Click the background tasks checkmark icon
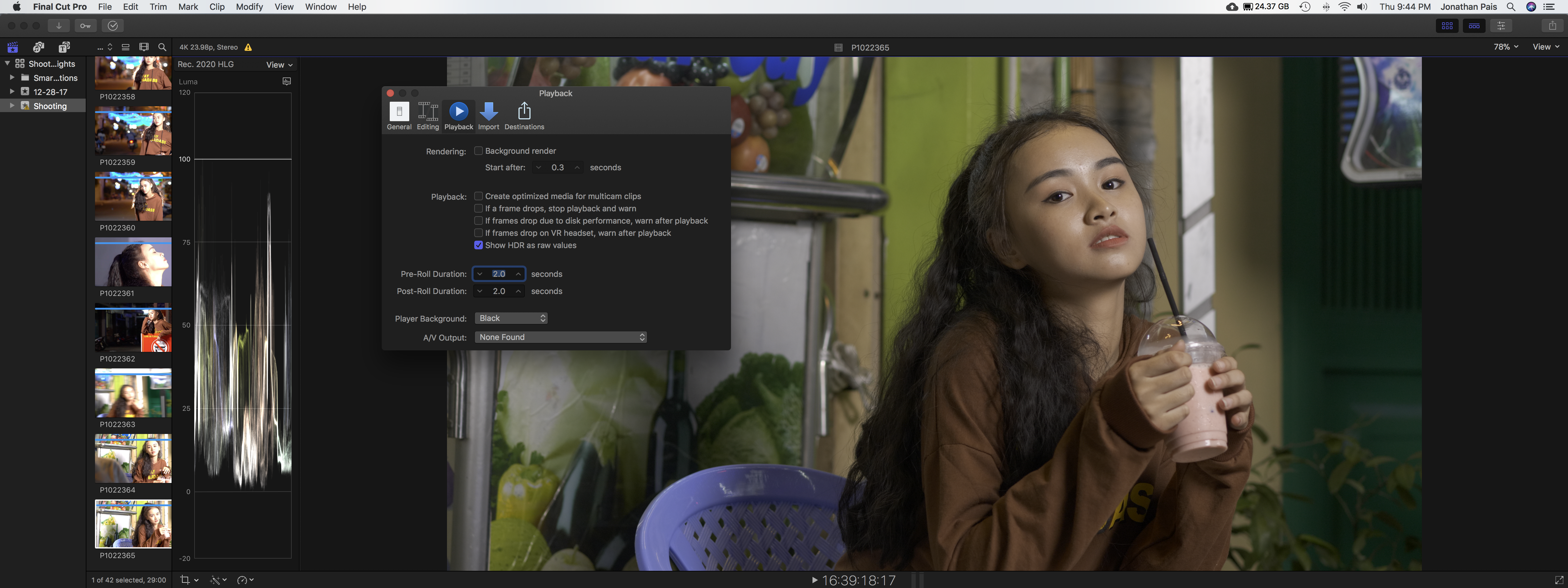The width and height of the screenshot is (1568, 588). tap(113, 25)
